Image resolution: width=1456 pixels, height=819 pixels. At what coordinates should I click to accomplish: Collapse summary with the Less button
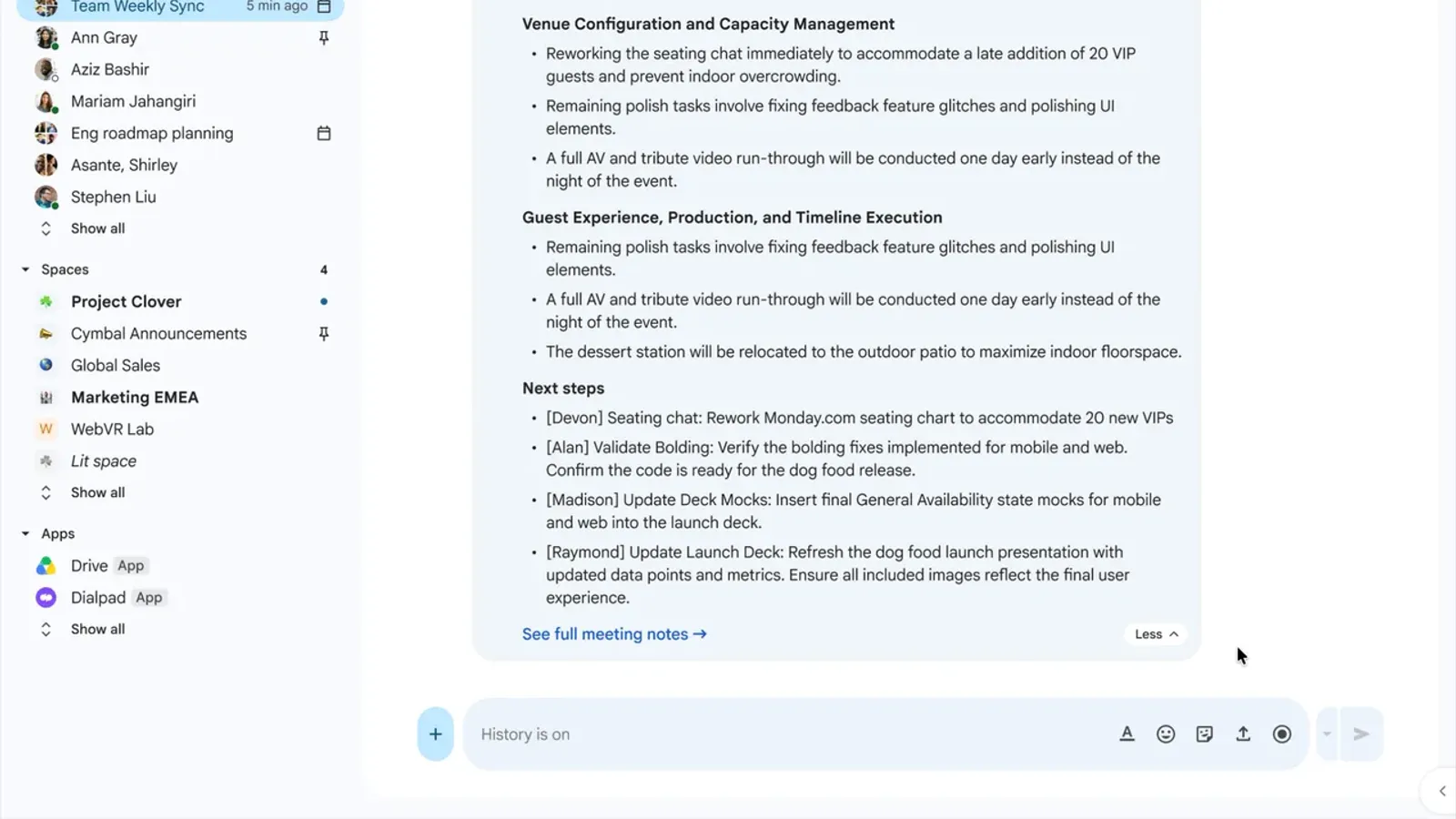1156,634
